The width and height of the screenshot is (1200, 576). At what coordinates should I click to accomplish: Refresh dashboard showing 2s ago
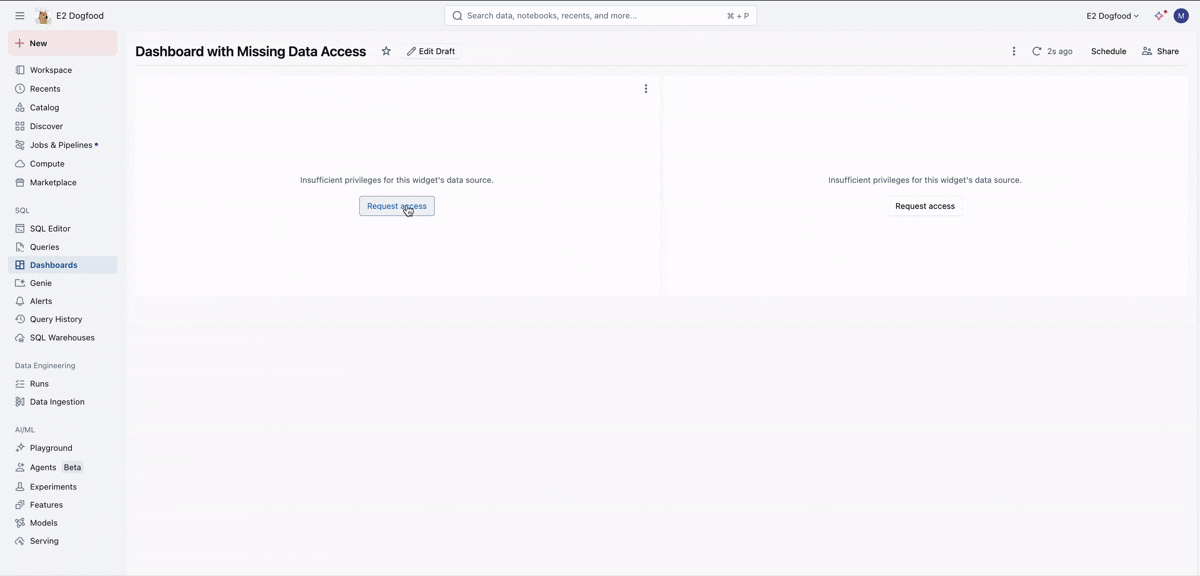pos(1052,51)
